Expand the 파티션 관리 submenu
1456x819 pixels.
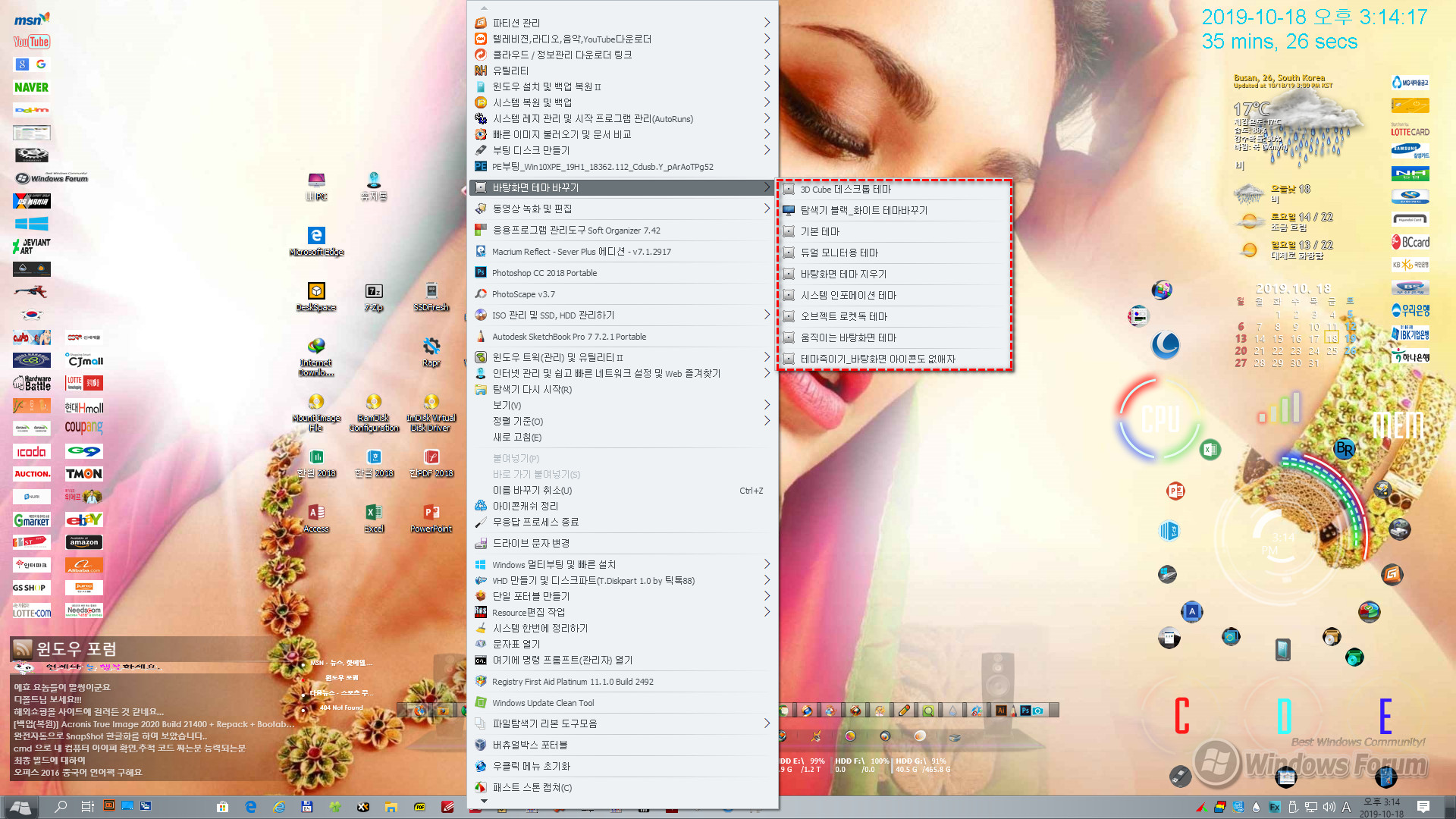tap(623, 23)
